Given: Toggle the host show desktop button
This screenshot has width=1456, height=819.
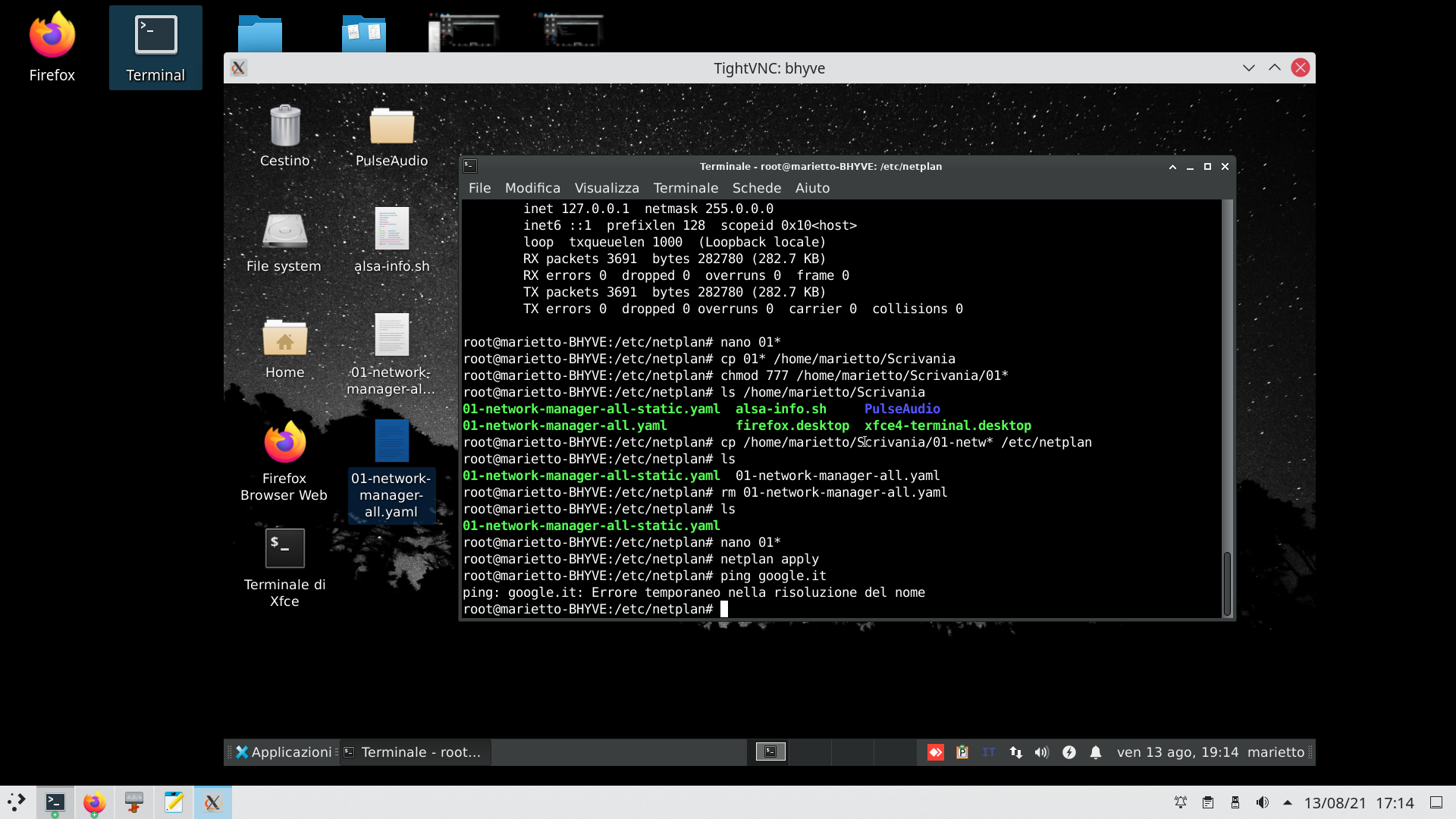Looking at the screenshot, I should pos(1436,802).
